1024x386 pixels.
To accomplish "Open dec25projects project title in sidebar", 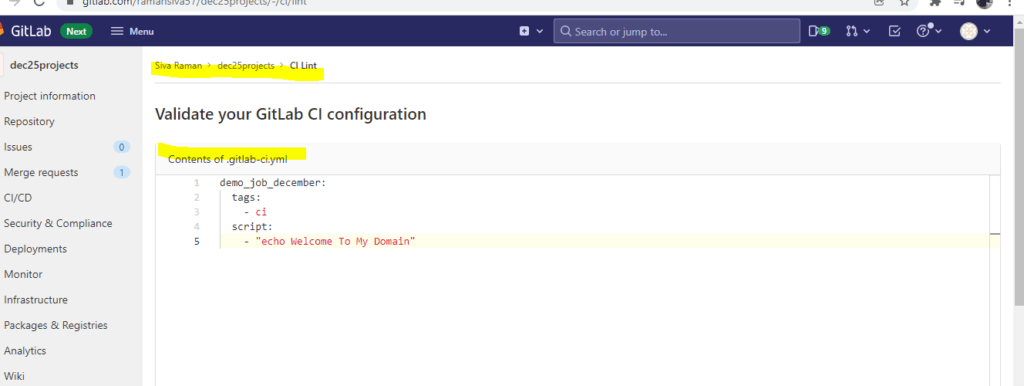I will (x=44, y=65).
